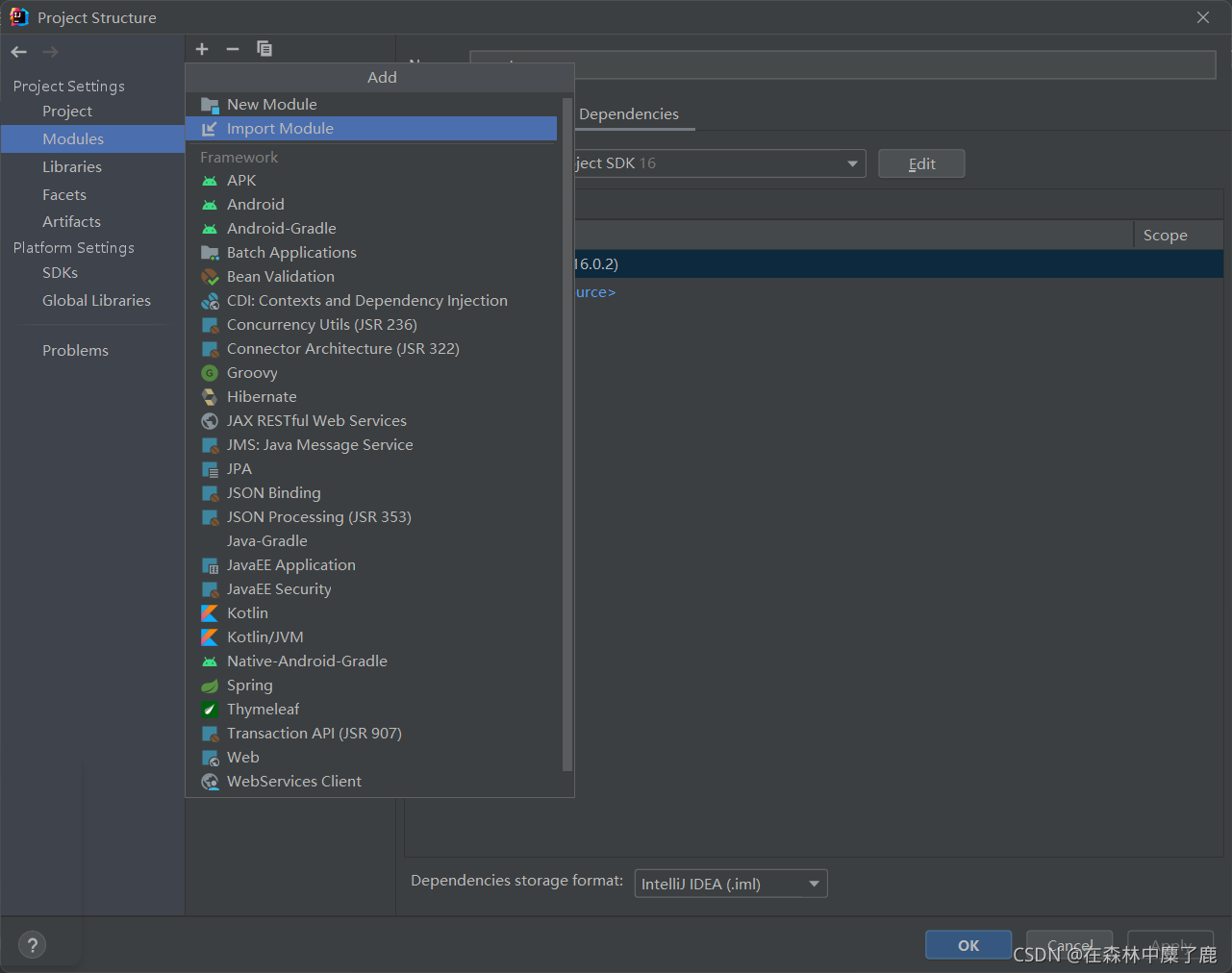Click the JSON Processing (JSR 353) icon
This screenshot has height=973, width=1232.
[x=210, y=517]
